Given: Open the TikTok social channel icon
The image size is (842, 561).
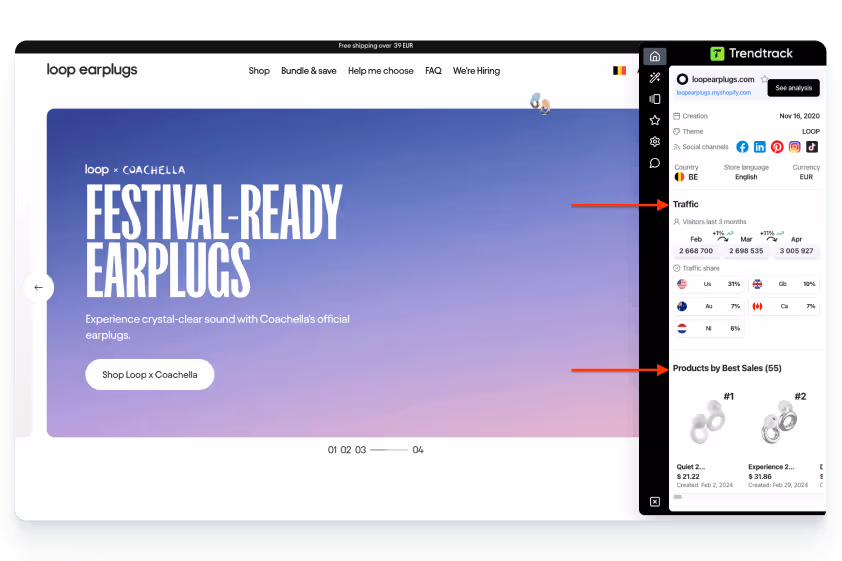Looking at the screenshot, I should [x=812, y=147].
